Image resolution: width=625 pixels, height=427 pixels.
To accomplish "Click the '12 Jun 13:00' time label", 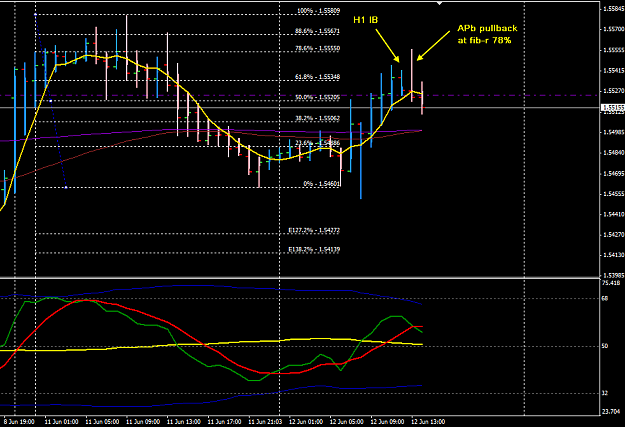I will [428, 422].
